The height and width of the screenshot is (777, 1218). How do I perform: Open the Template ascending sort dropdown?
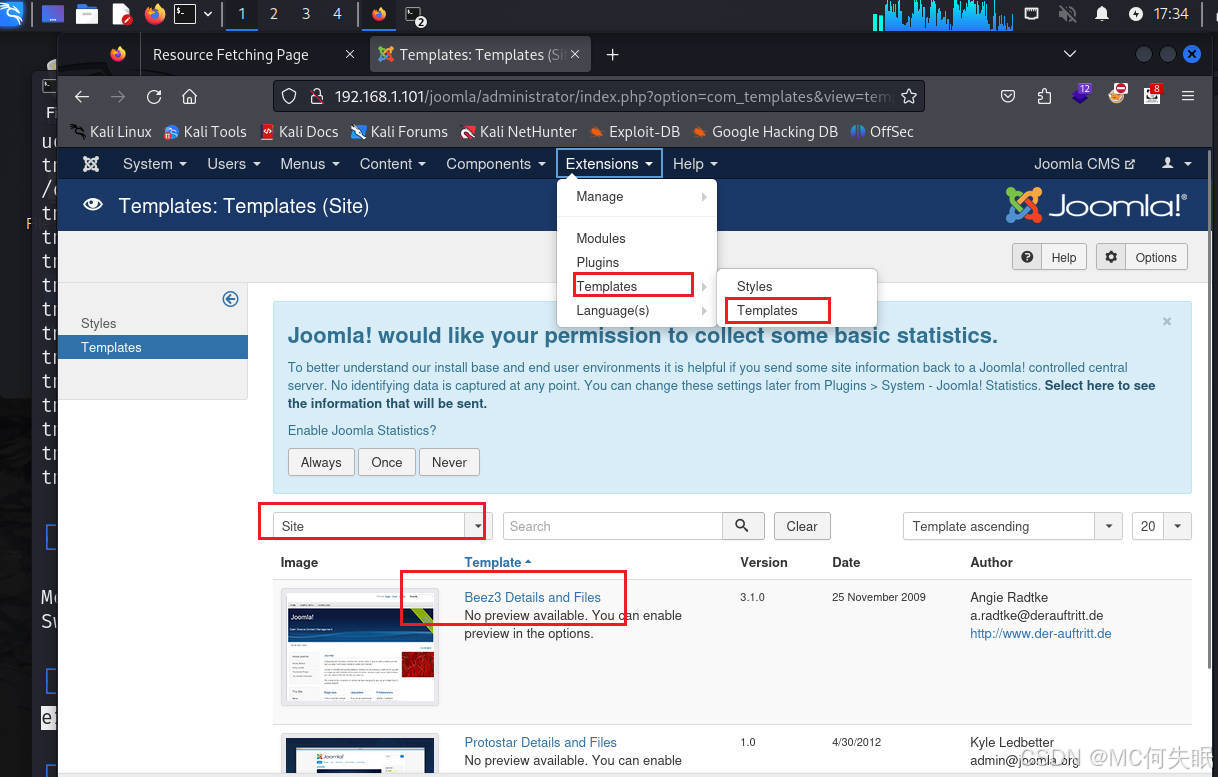pyautogui.click(x=1012, y=526)
